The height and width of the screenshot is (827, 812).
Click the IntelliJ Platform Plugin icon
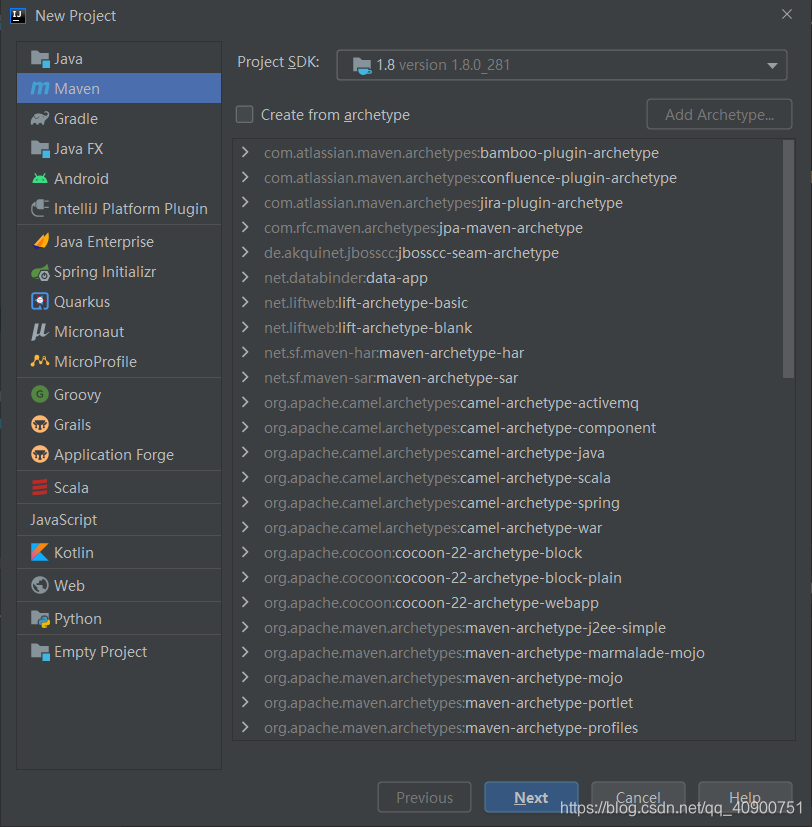coord(40,208)
